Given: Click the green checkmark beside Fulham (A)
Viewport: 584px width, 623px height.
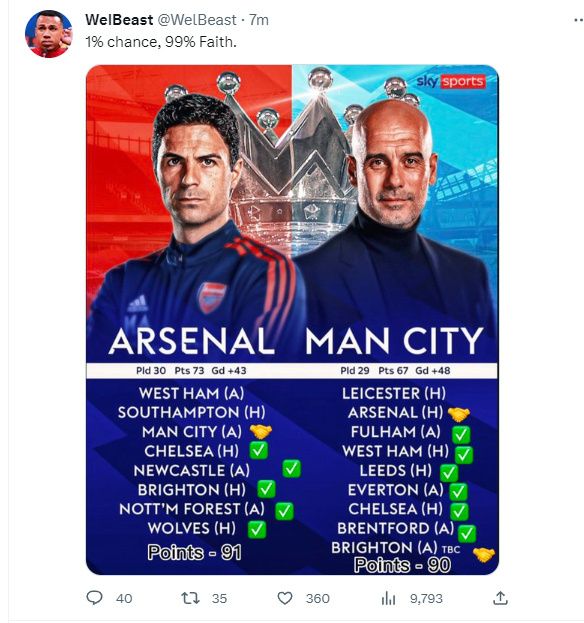Looking at the screenshot, I should point(461,434).
